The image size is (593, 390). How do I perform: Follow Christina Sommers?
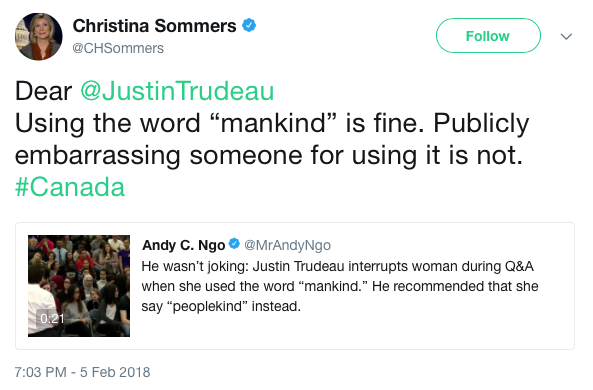[x=488, y=36]
